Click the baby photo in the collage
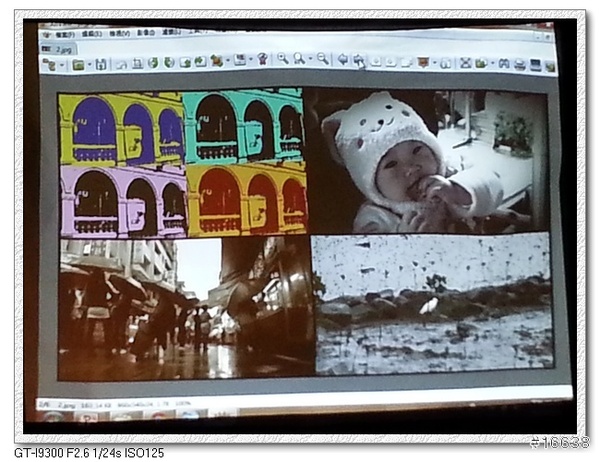The image size is (600, 462). [x=425, y=160]
